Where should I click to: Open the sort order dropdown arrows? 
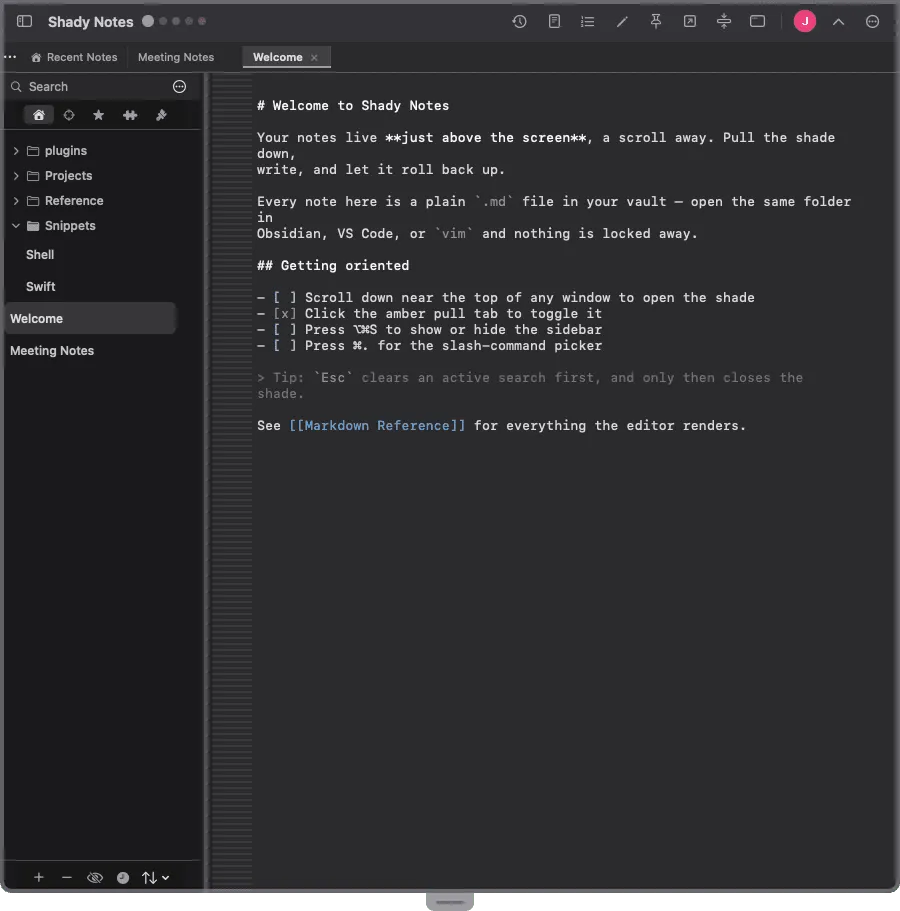click(x=155, y=878)
